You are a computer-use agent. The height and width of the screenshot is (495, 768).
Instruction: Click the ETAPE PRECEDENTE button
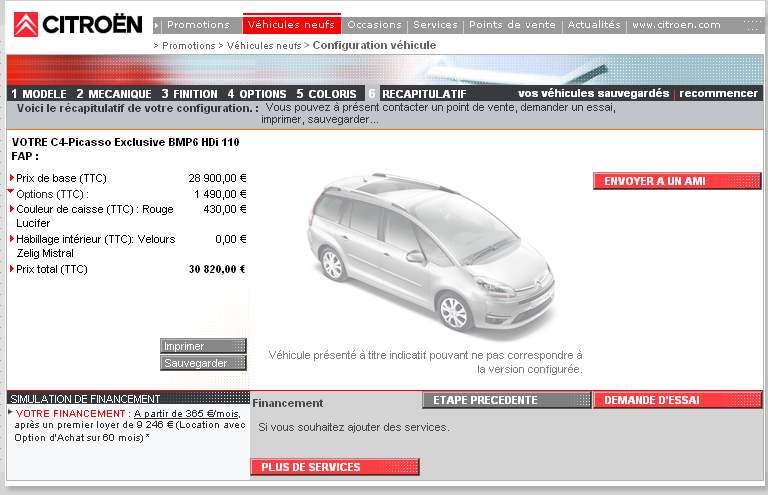click(507, 400)
